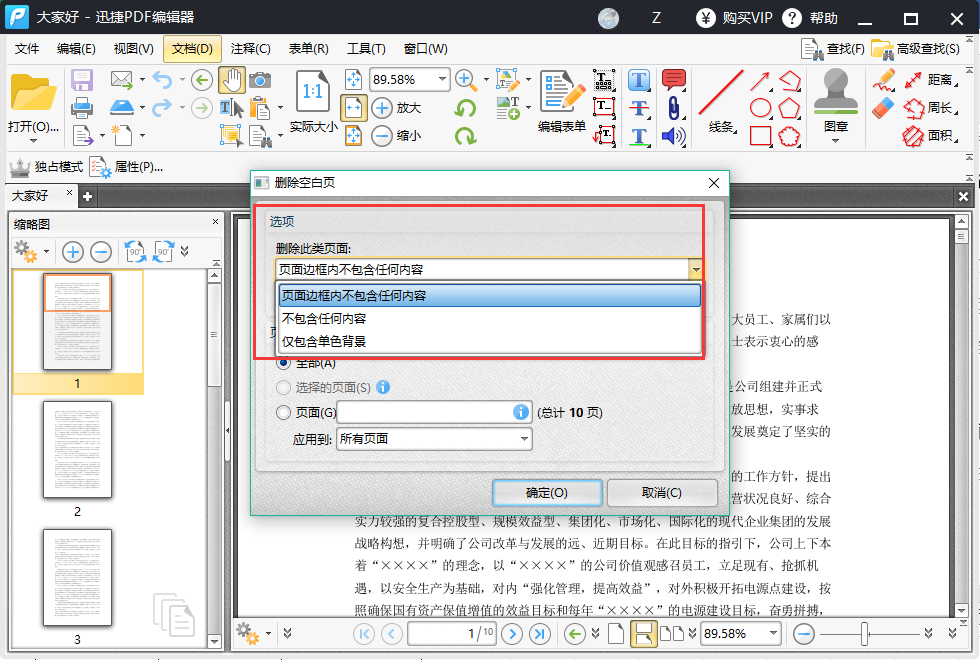The height and width of the screenshot is (660, 980).
Task: Go to the next page arrow
Action: coord(512,634)
